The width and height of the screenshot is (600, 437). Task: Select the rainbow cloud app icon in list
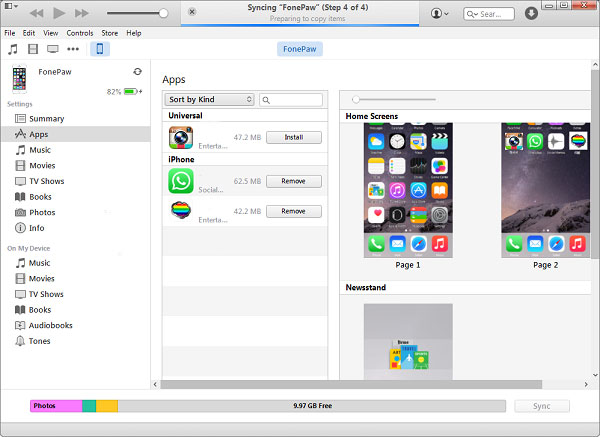tap(181, 210)
